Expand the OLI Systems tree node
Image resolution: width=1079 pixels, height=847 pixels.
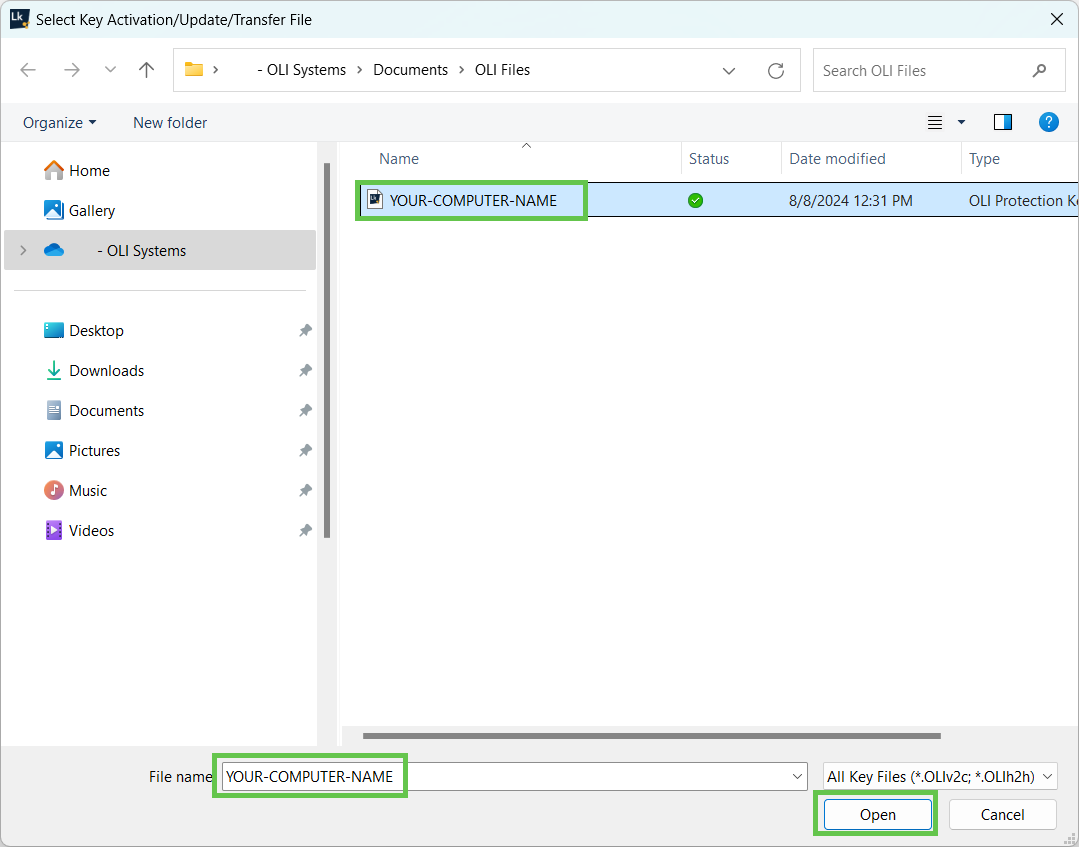click(x=23, y=250)
